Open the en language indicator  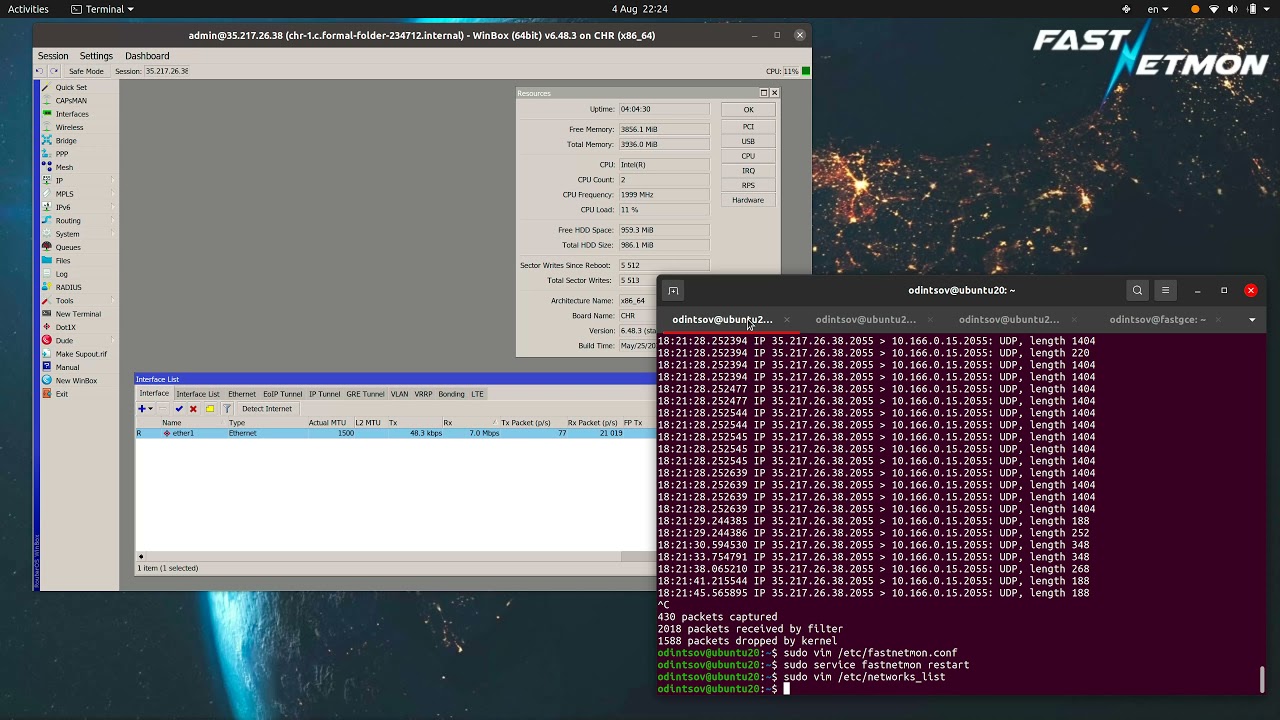click(1156, 9)
